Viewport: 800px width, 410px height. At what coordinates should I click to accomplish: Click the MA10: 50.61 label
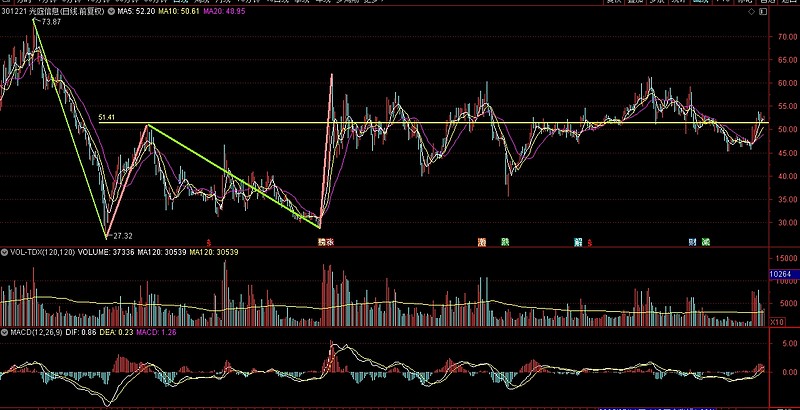click(x=179, y=11)
